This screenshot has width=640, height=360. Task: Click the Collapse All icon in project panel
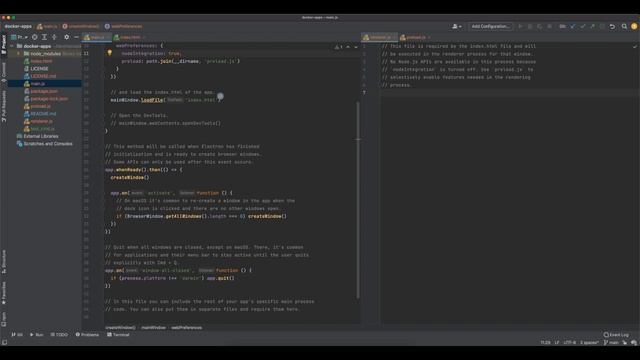pyautogui.click(x=54, y=37)
